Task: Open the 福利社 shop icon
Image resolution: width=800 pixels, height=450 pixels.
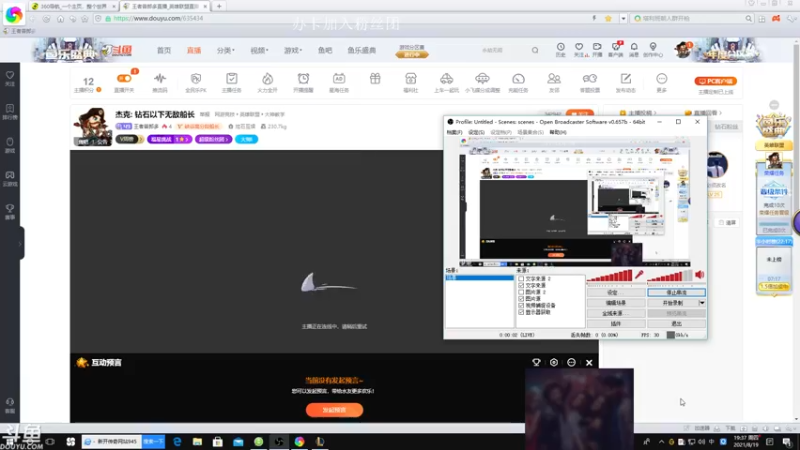Action: click(411, 79)
